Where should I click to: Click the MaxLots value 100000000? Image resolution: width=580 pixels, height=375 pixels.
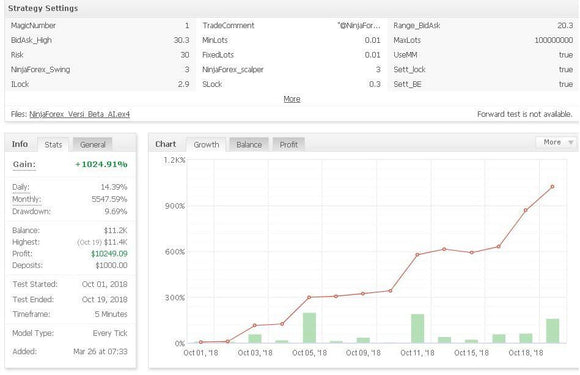click(554, 40)
